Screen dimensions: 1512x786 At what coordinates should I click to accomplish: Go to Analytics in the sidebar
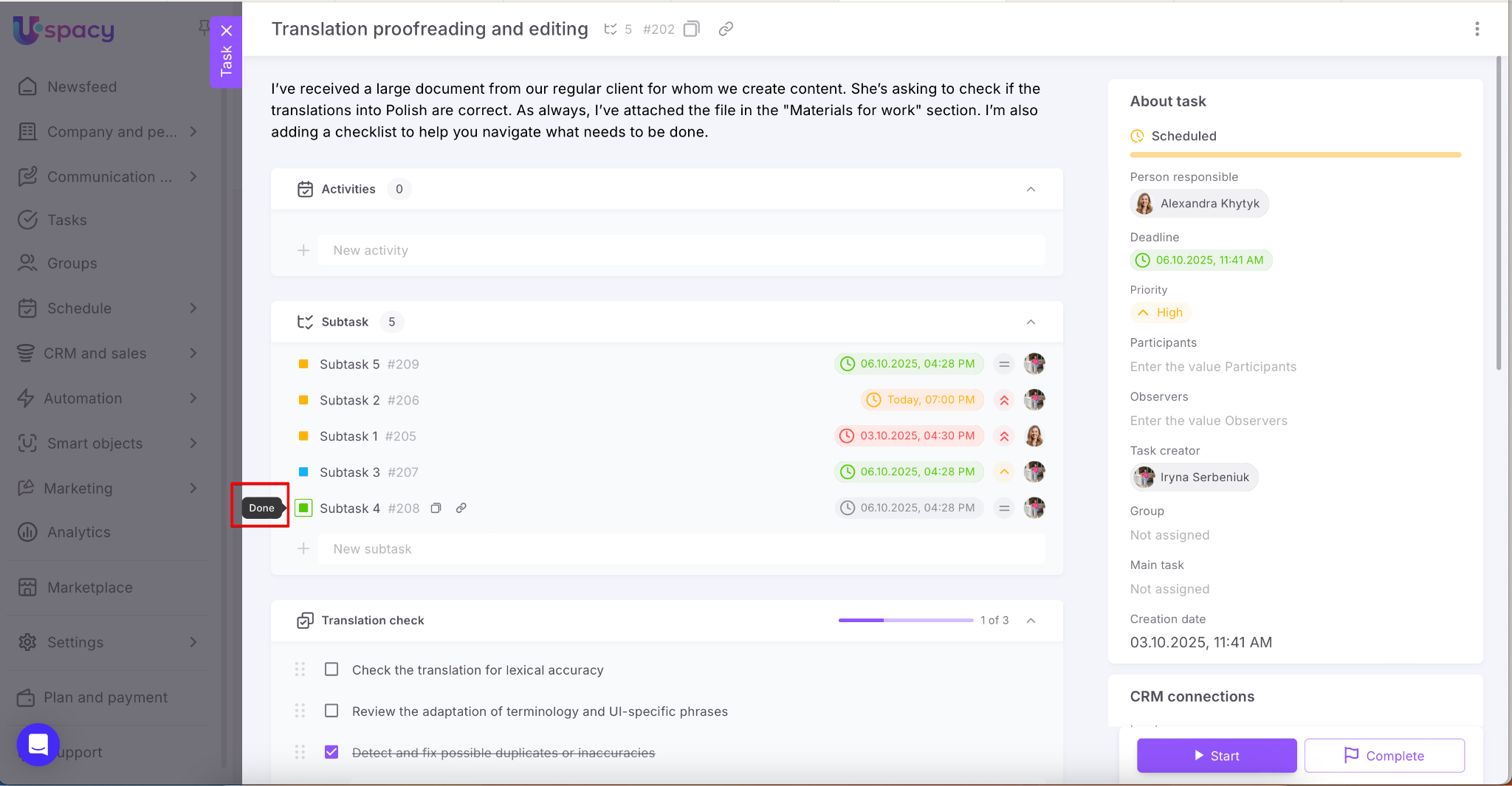[x=78, y=532]
